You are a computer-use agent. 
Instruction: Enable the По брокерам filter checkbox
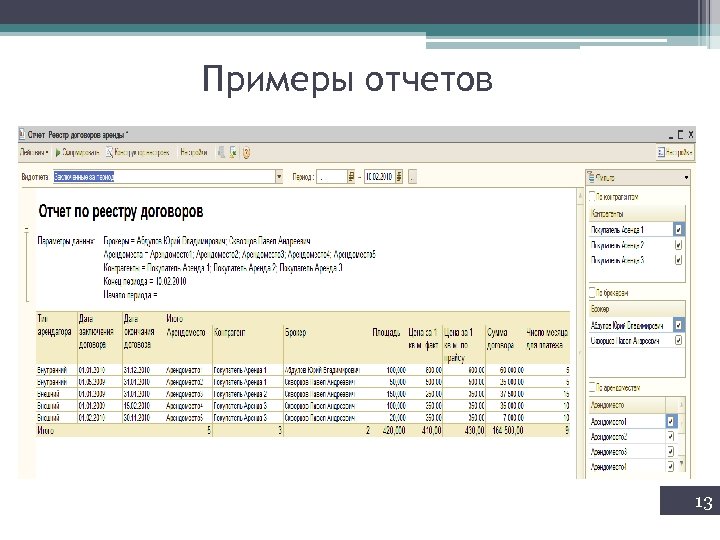coord(592,292)
